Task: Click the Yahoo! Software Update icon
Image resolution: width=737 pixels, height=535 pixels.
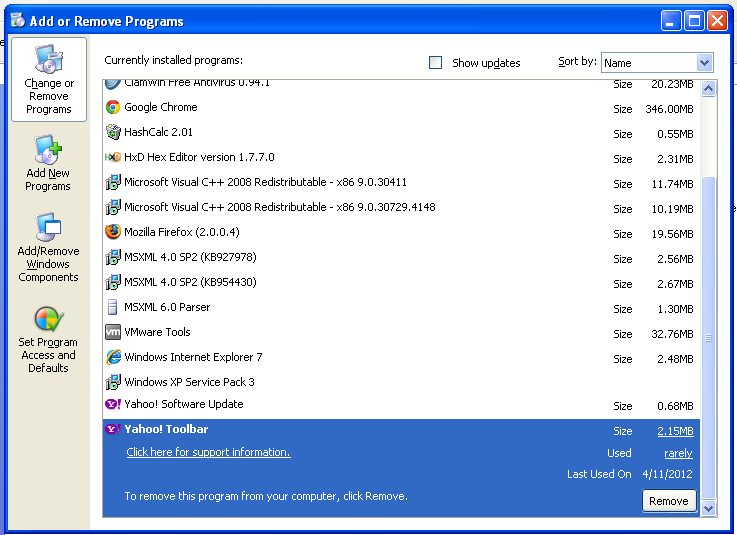Action: point(113,404)
